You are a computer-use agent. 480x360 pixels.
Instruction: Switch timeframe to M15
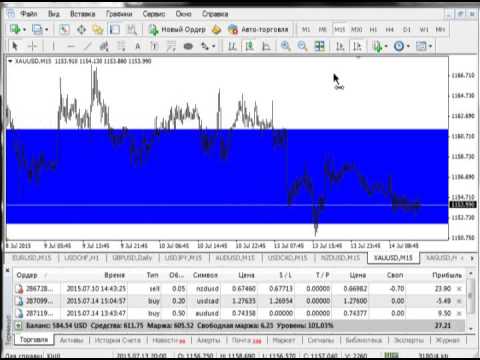click(x=340, y=29)
